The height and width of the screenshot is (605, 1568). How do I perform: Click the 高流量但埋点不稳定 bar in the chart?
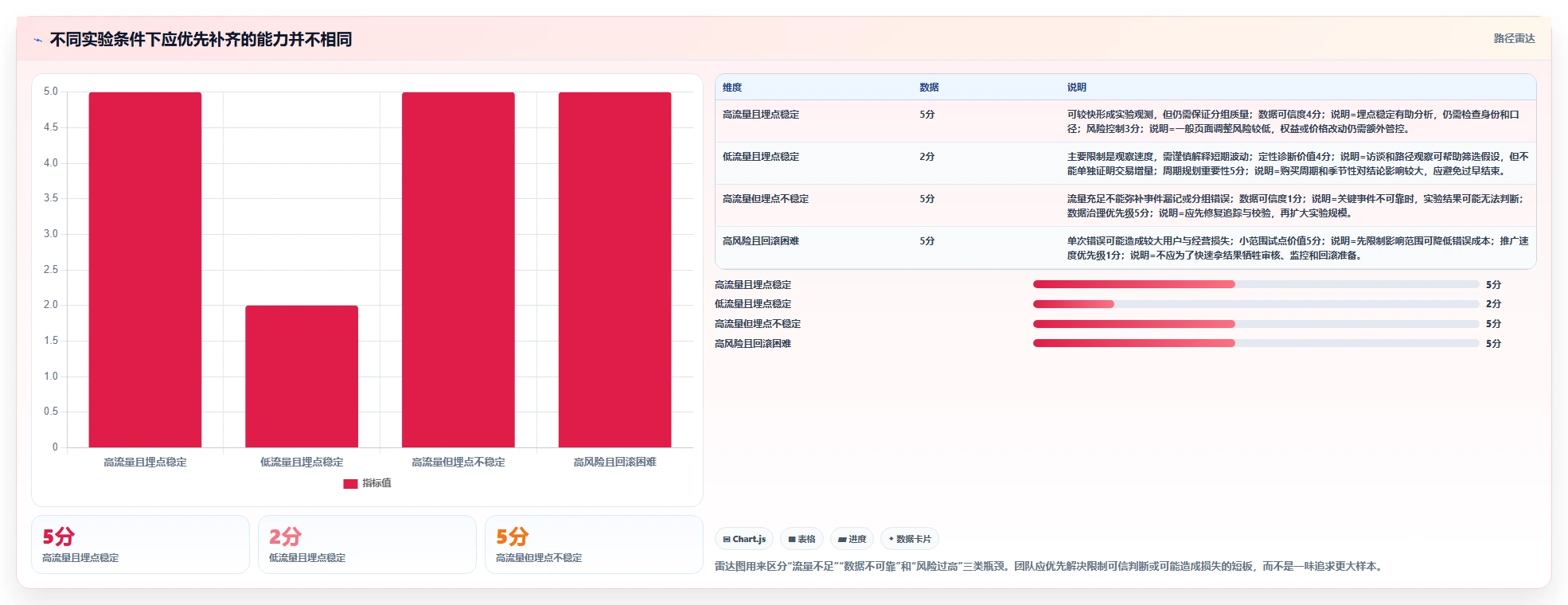pyautogui.click(x=458, y=270)
